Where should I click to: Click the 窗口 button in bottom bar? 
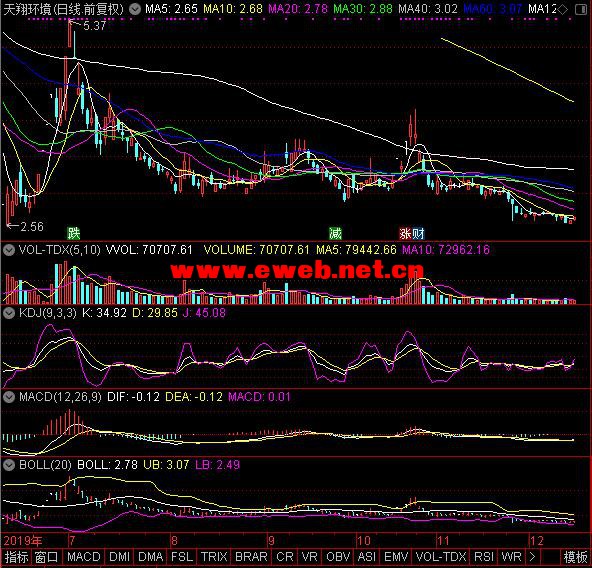point(46,557)
